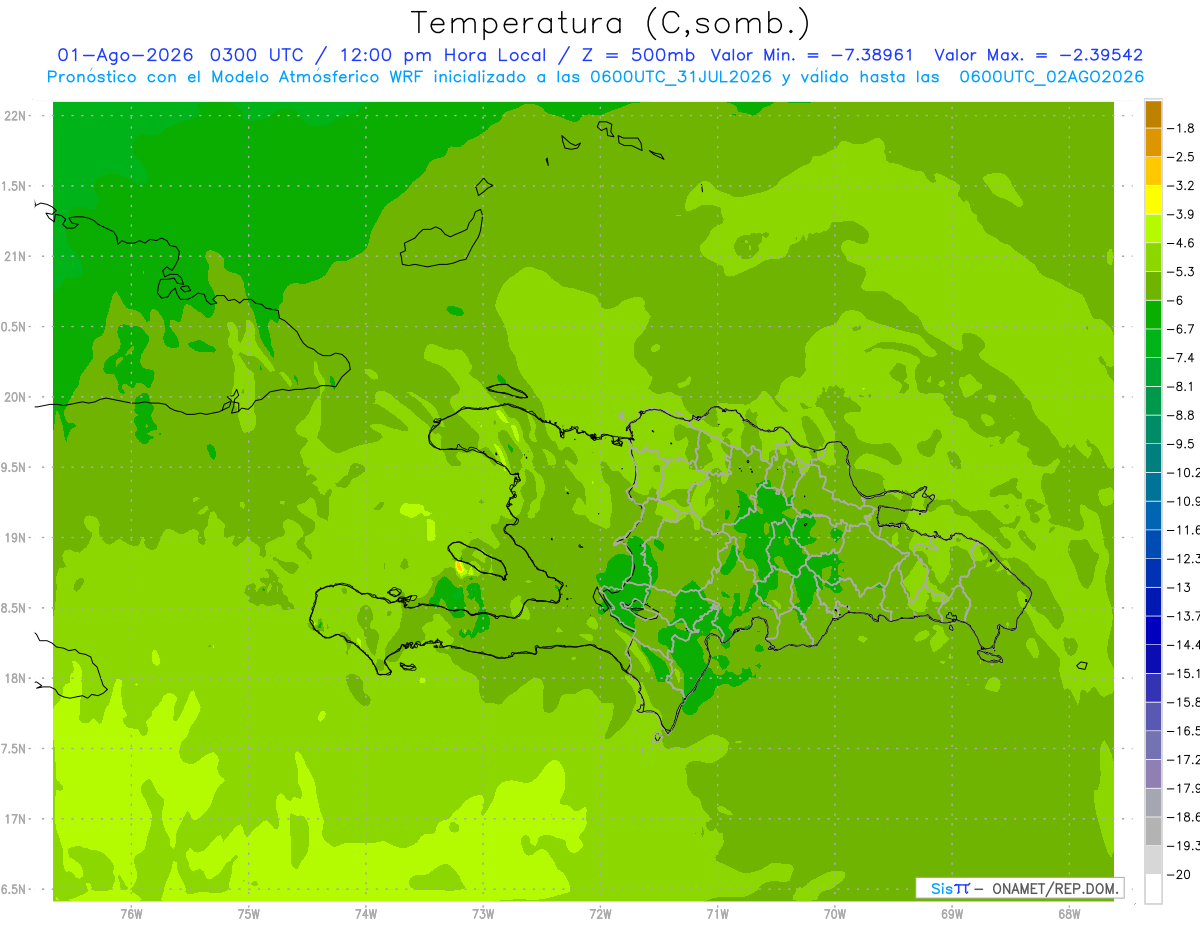Click the '70W' longitude label
Viewport: 1200px width, 927px height.
[835, 913]
